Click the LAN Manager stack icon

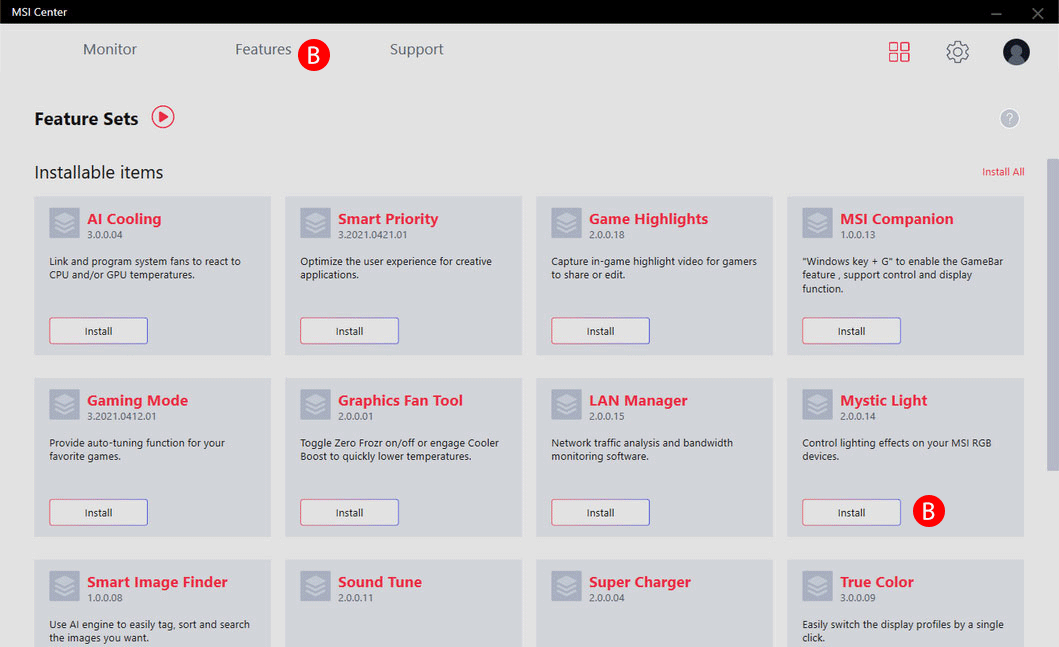click(x=566, y=405)
